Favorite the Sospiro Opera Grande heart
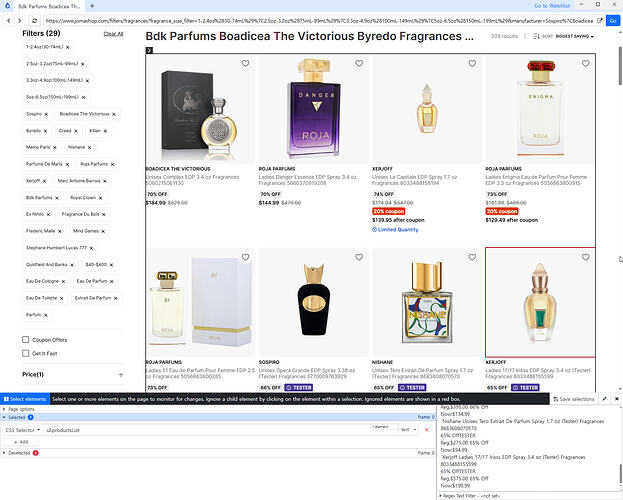Viewport: 623px width, 500px height. pos(359,257)
